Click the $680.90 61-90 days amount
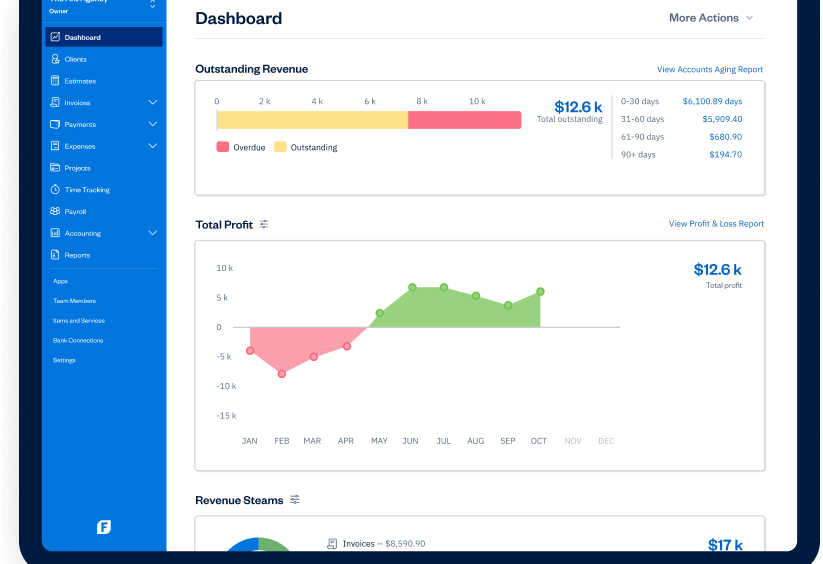 click(725, 137)
